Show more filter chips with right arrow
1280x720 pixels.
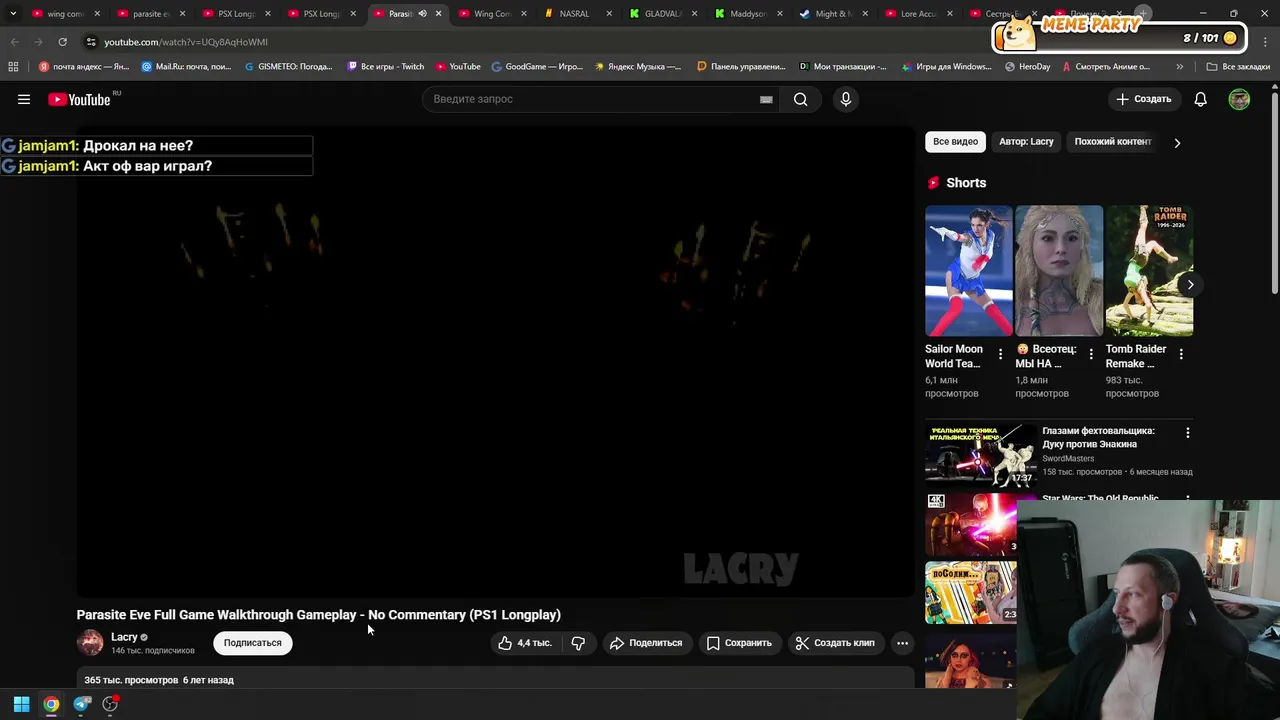[1177, 143]
